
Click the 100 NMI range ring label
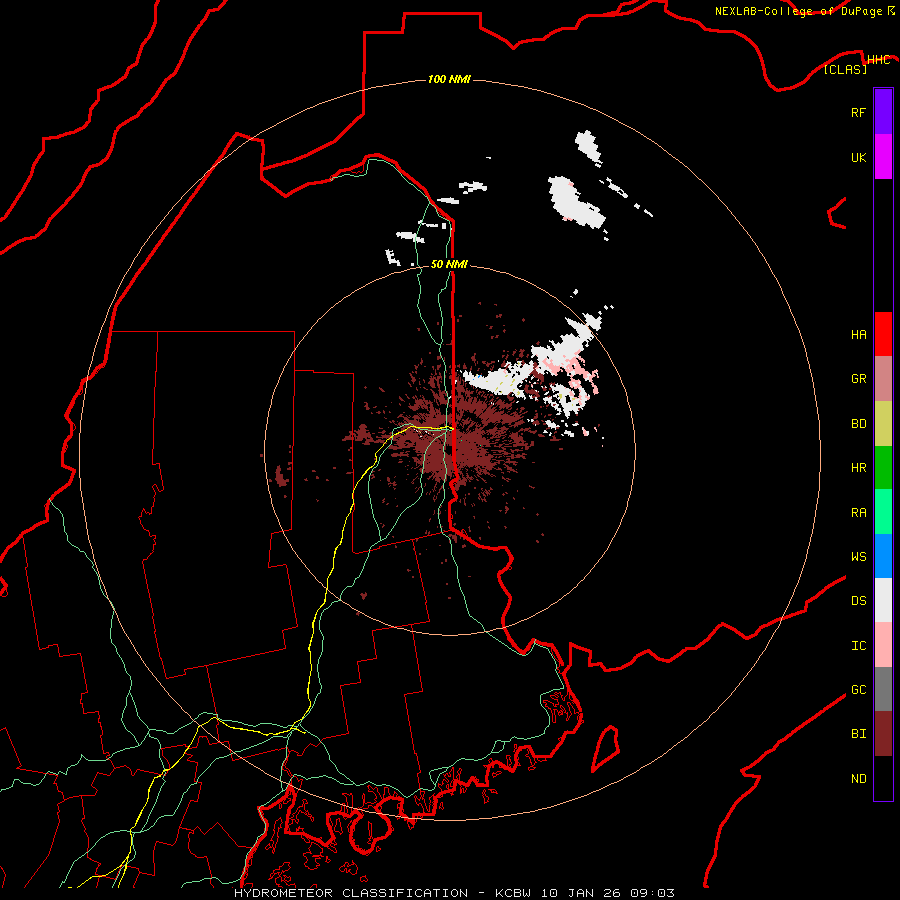(x=449, y=79)
